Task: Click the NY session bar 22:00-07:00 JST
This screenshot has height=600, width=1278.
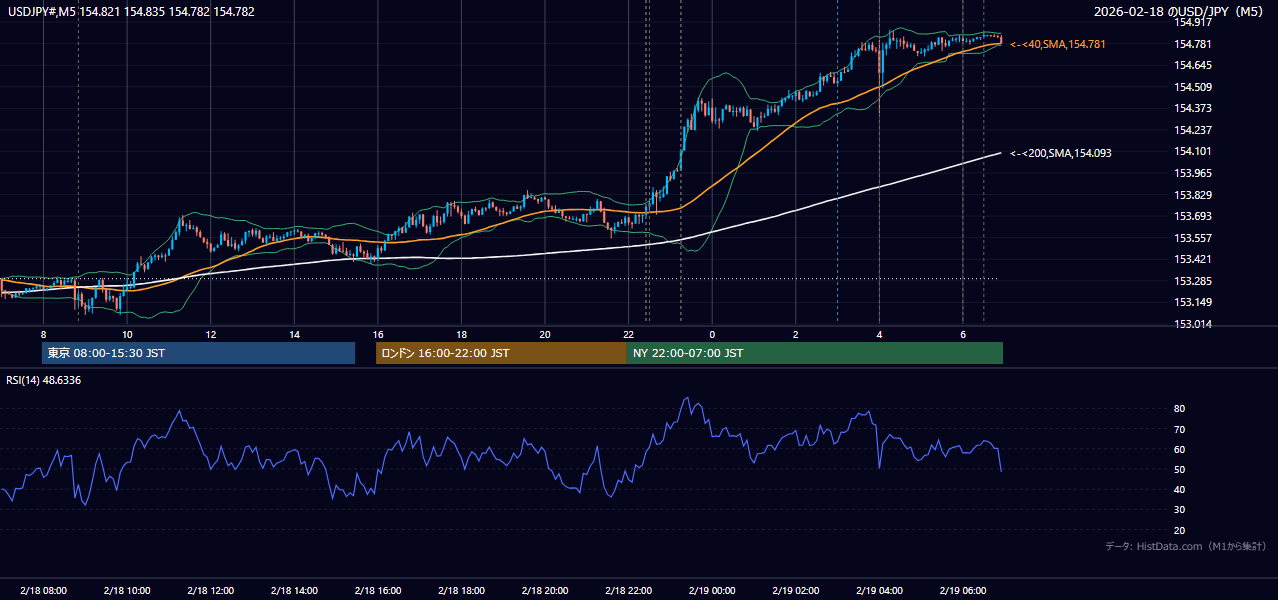Action: click(815, 353)
